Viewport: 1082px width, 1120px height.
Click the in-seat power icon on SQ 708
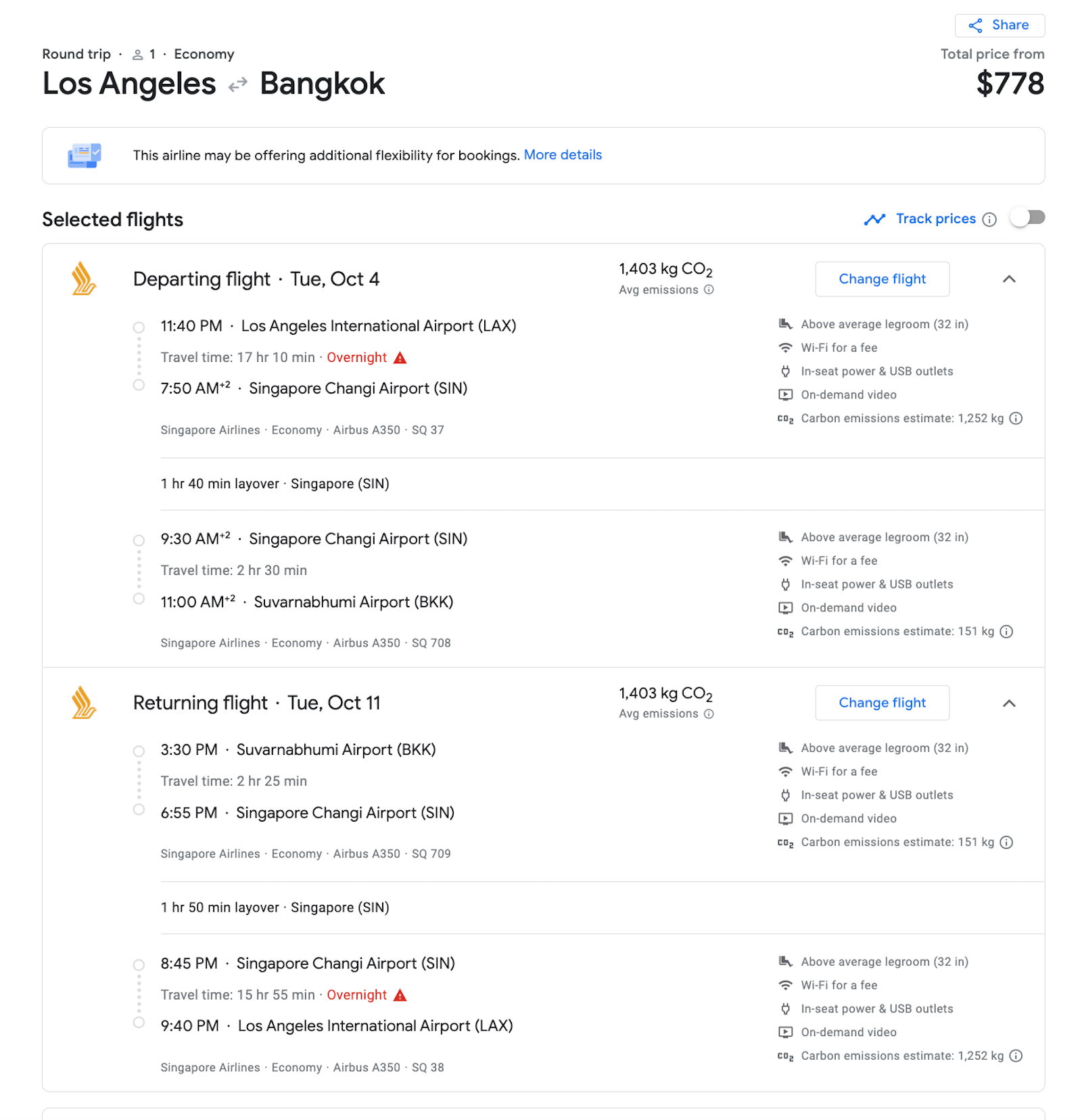(x=785, y=584)
